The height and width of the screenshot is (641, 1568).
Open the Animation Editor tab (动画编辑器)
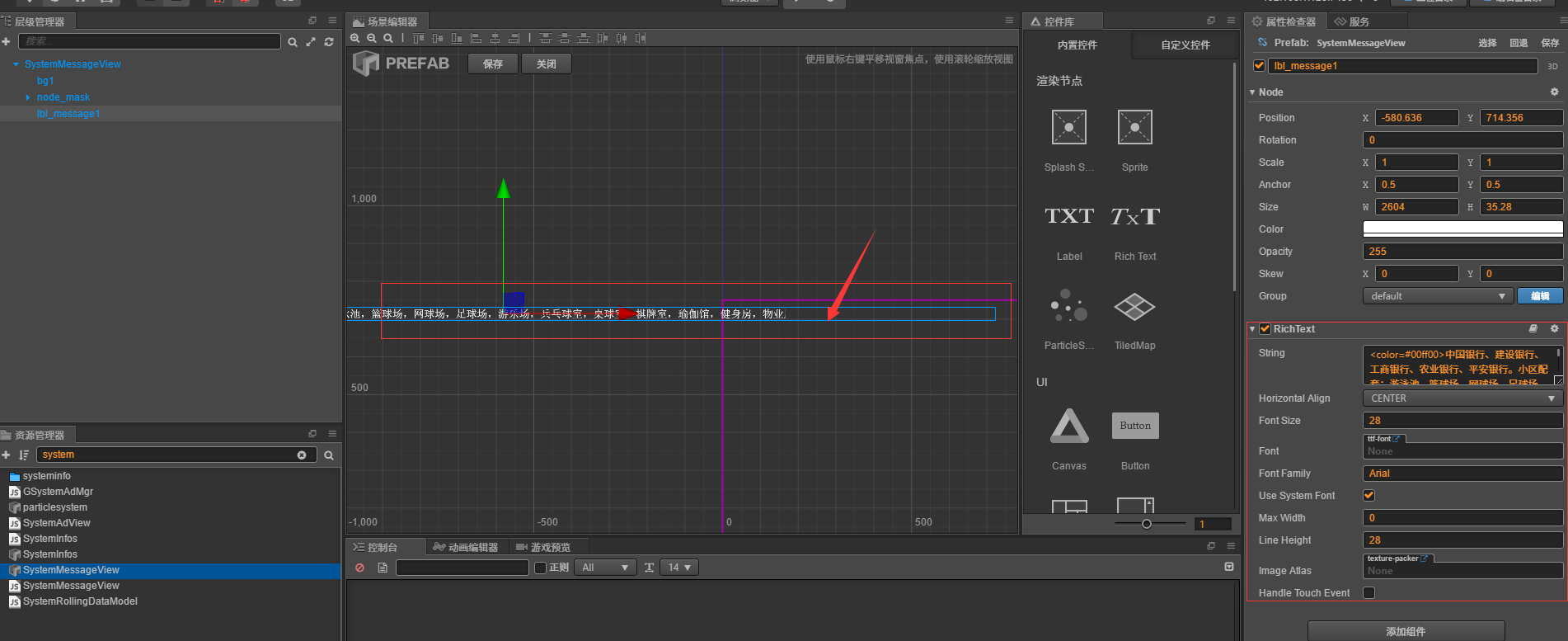466,547
